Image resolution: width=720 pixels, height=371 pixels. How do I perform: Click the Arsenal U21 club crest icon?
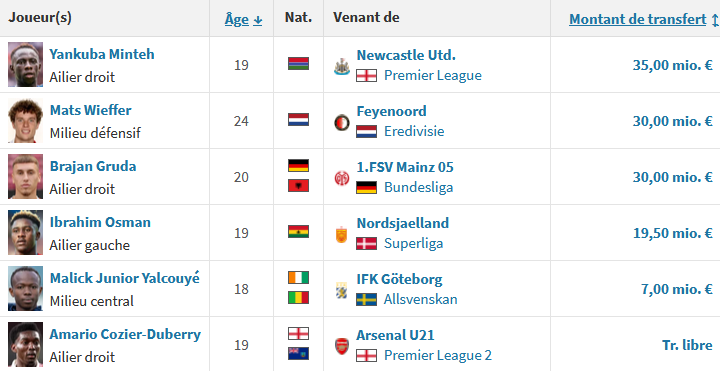[x=342, y=346]
